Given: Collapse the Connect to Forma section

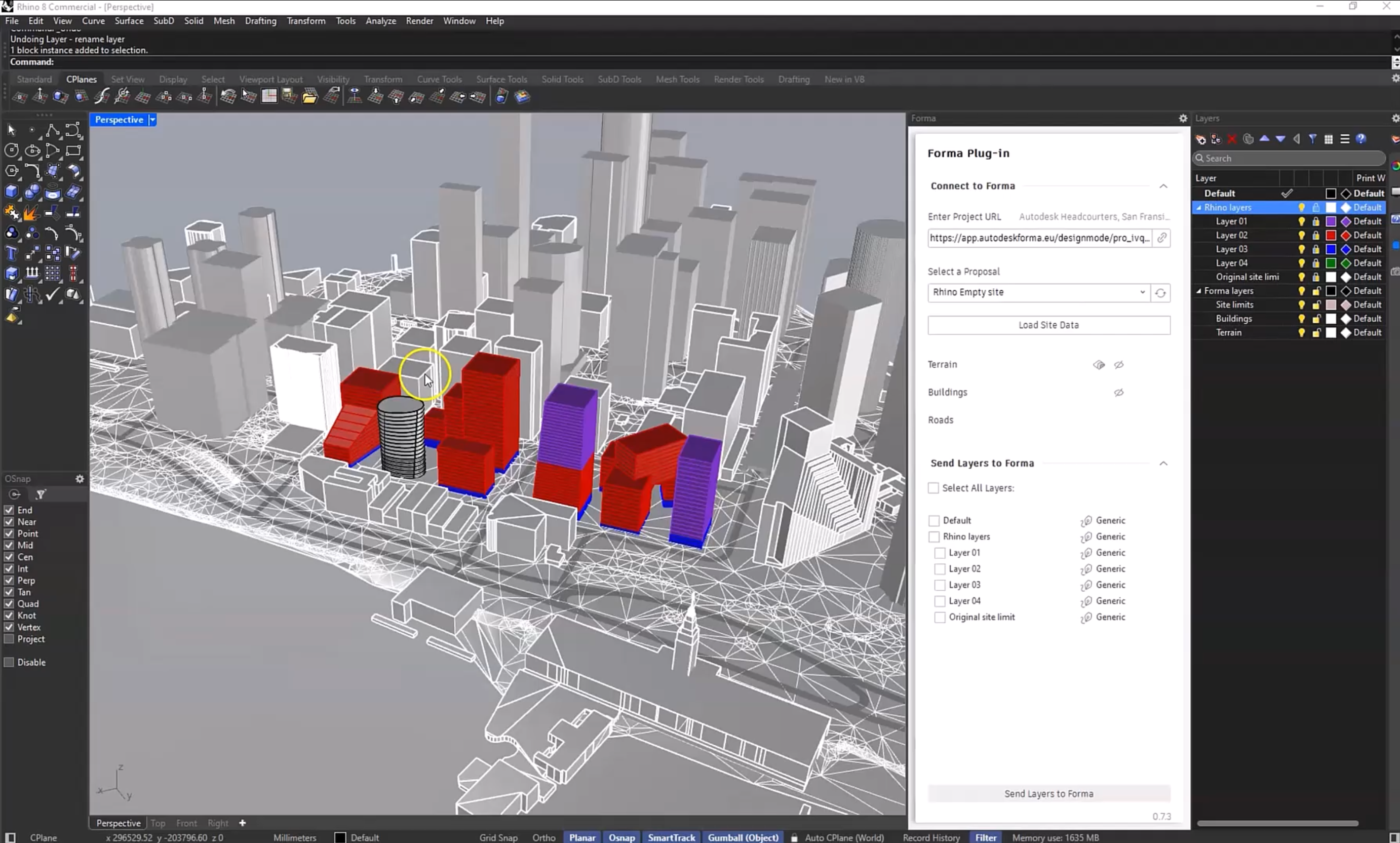Looking at the screenshot, I should [1164, 186].
